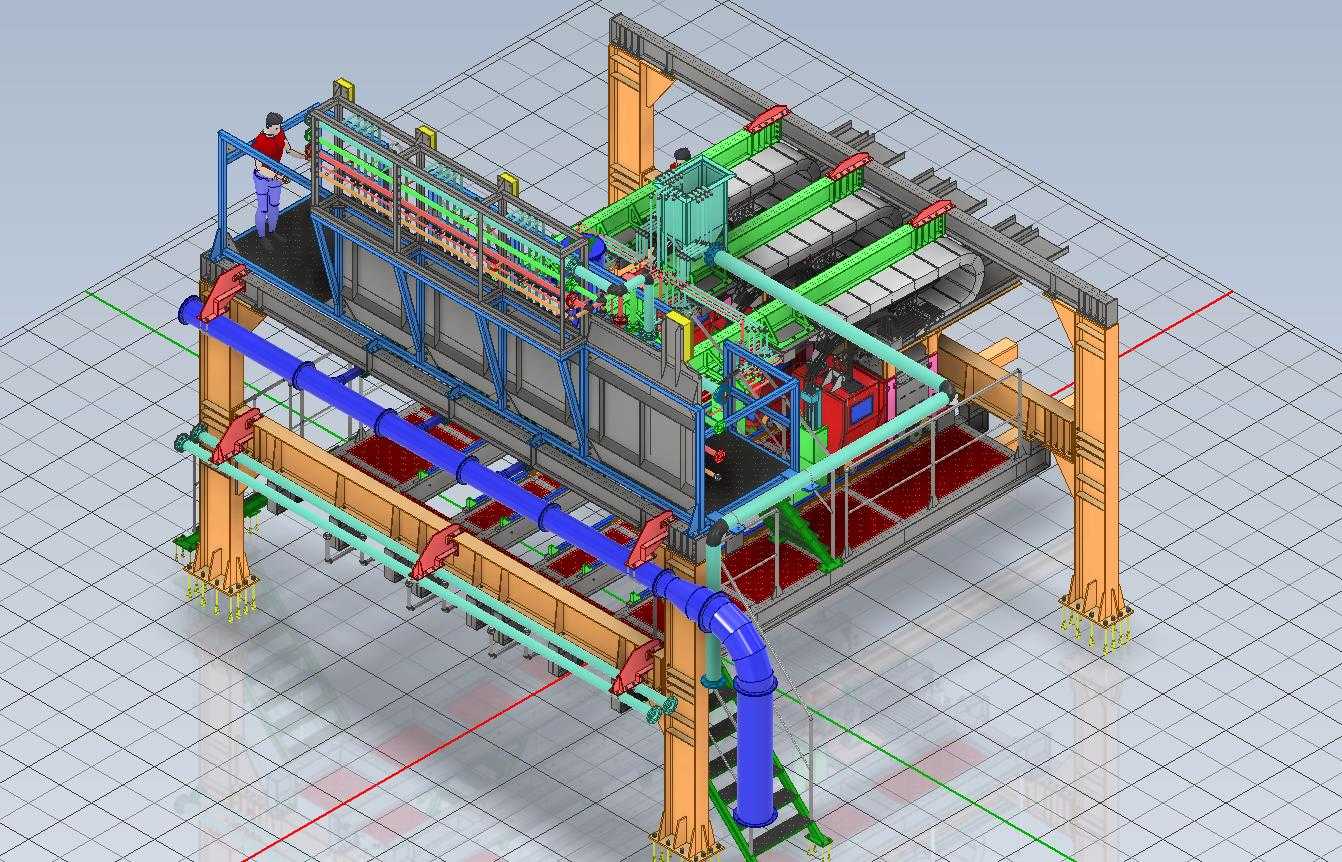This screenshot has width=1342, height=862.
Task: Click the yellow anchor bolts under the right column
Action: [x=1096, y=629]
